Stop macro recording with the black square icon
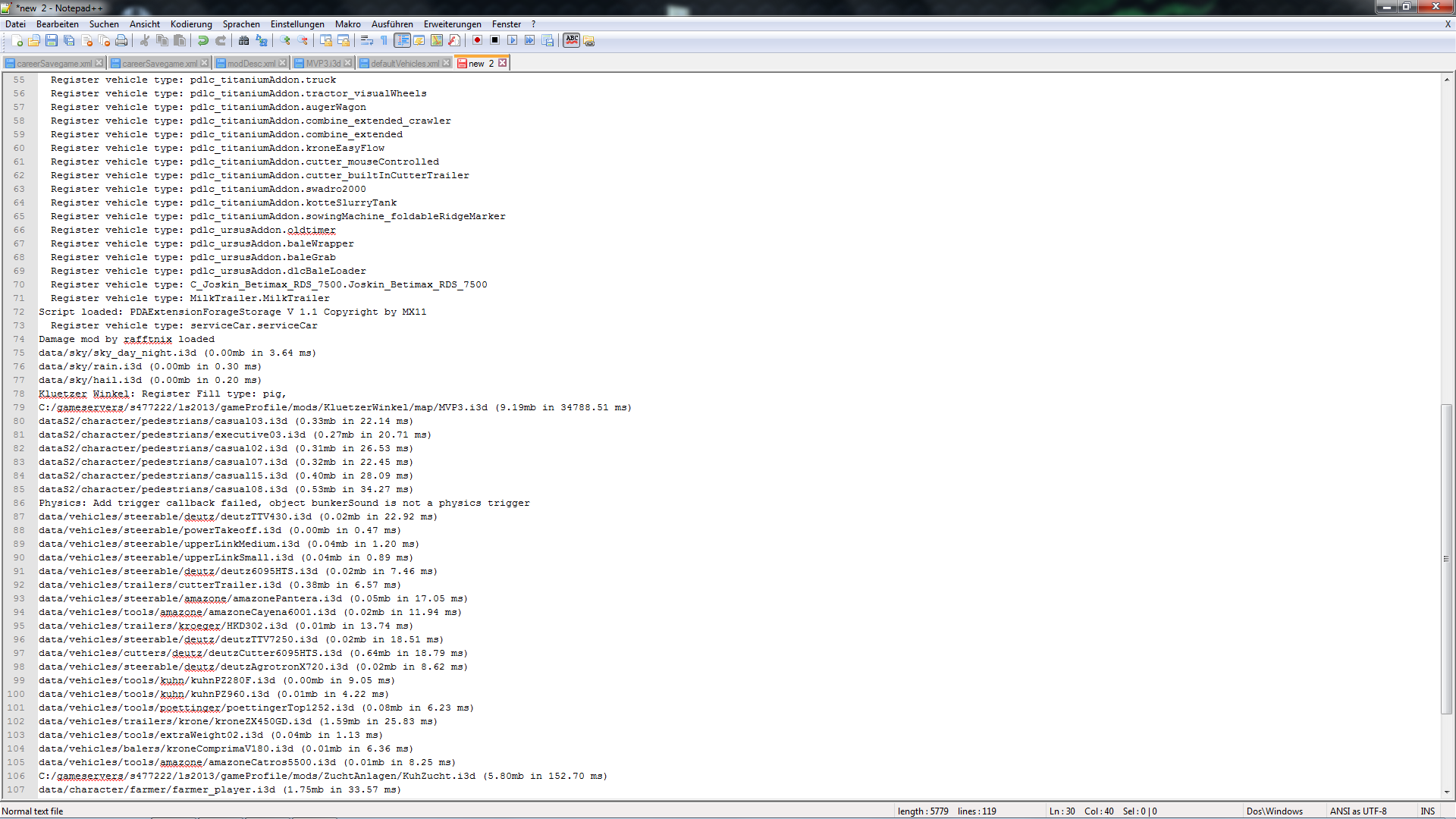 click(x=495, y=41)
